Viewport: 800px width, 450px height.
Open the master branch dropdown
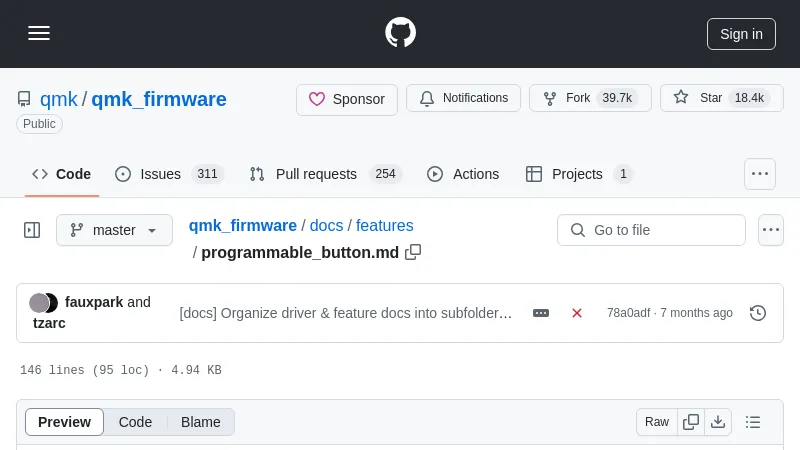(x=114, y=230)
